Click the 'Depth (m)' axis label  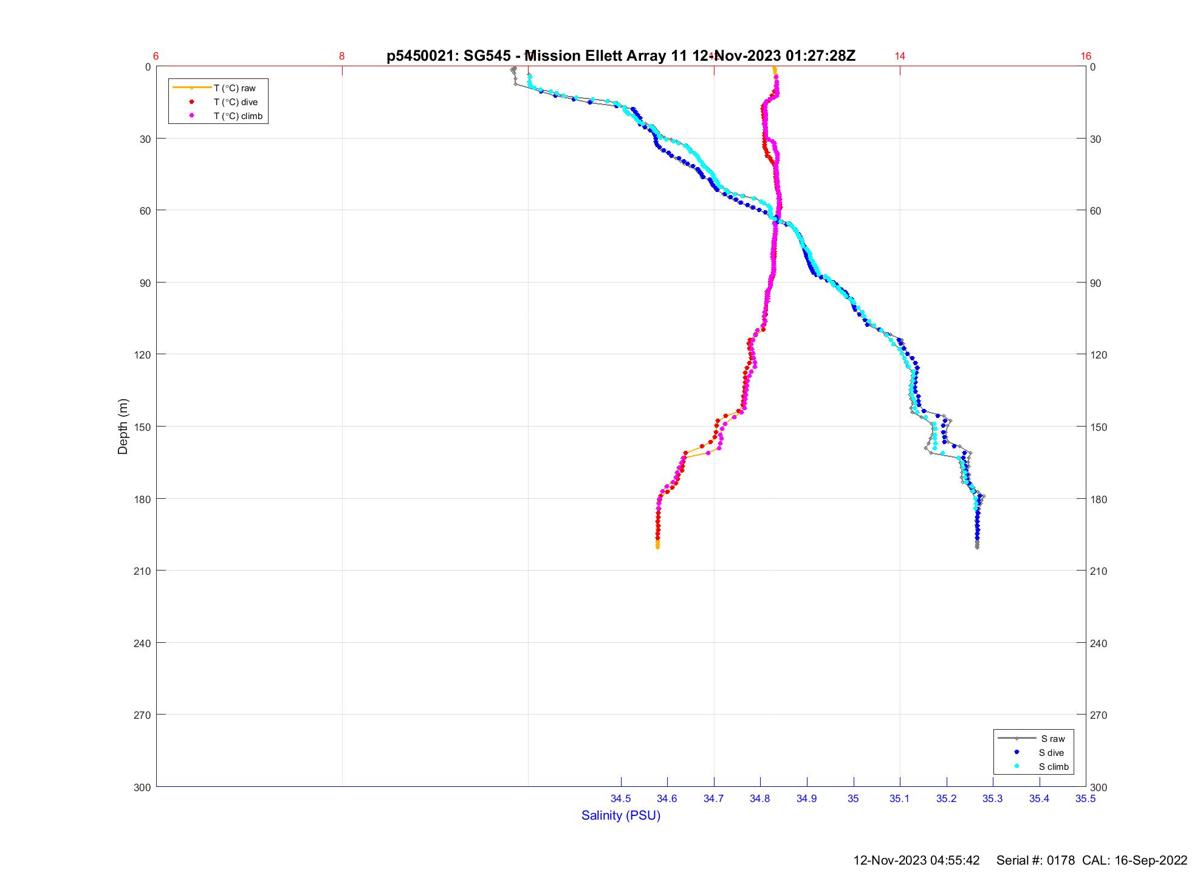[123, 426]
